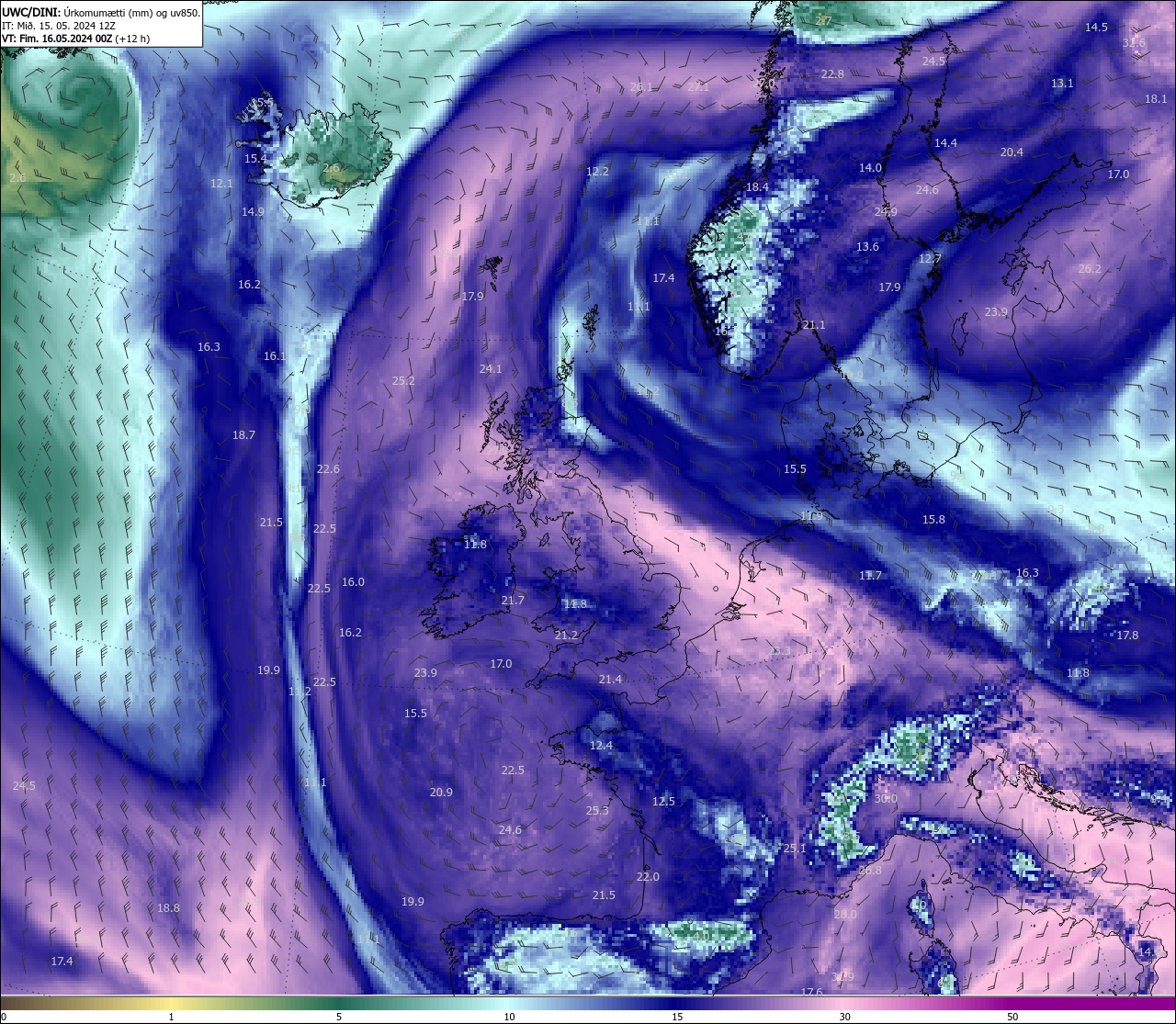Click the 18.8 value on the map
1176x1024 pixels.
[x=168, y=908]
